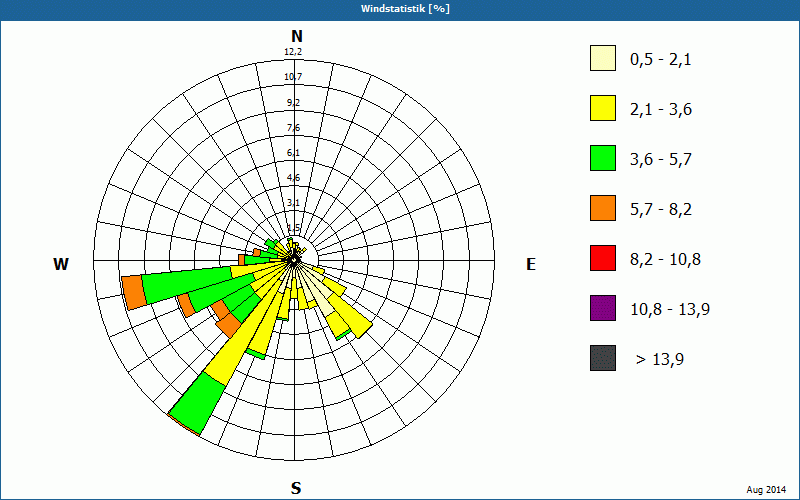Click the 'Aug 2014' date label
Viewport: 800px width, 500px height.
point(766,490)
